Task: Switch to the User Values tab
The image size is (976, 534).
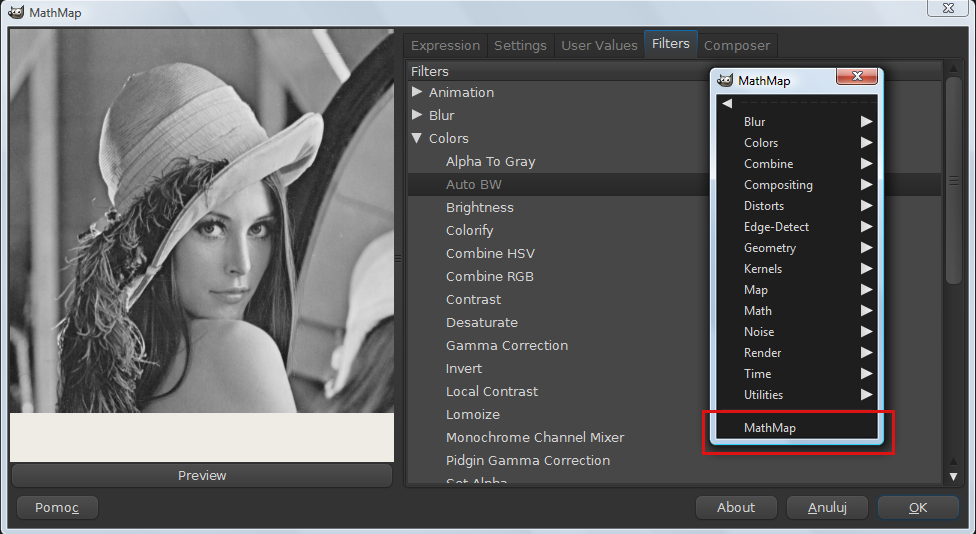Action: (x=599, y=45)
